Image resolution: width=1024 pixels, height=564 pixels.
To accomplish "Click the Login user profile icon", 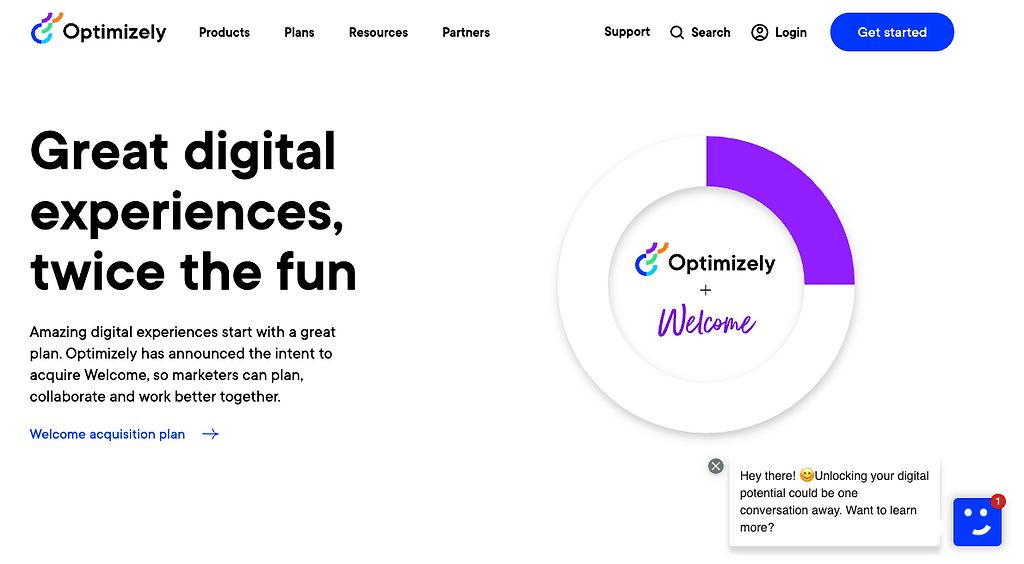I will tap(760, 33).
